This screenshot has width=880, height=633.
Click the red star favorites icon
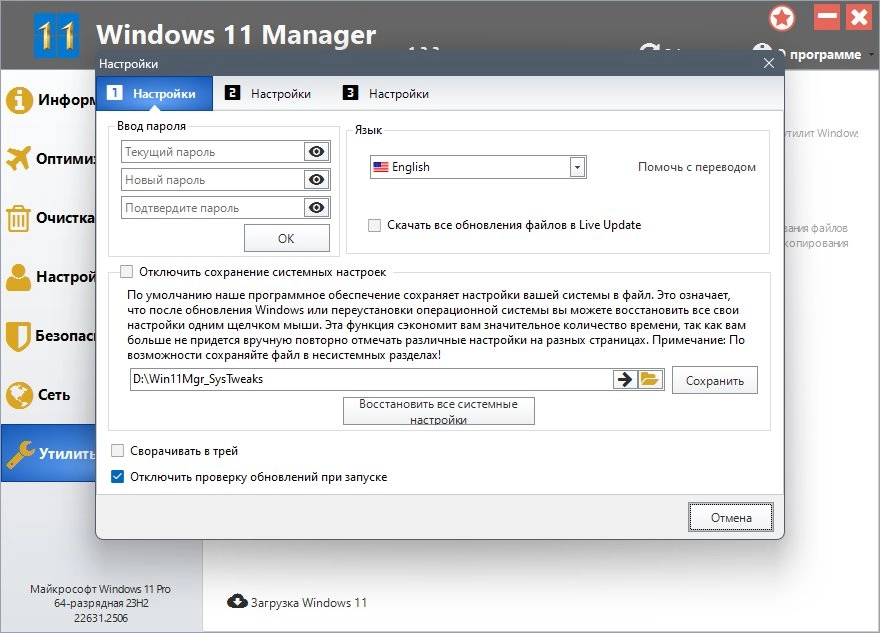(782, 19)
